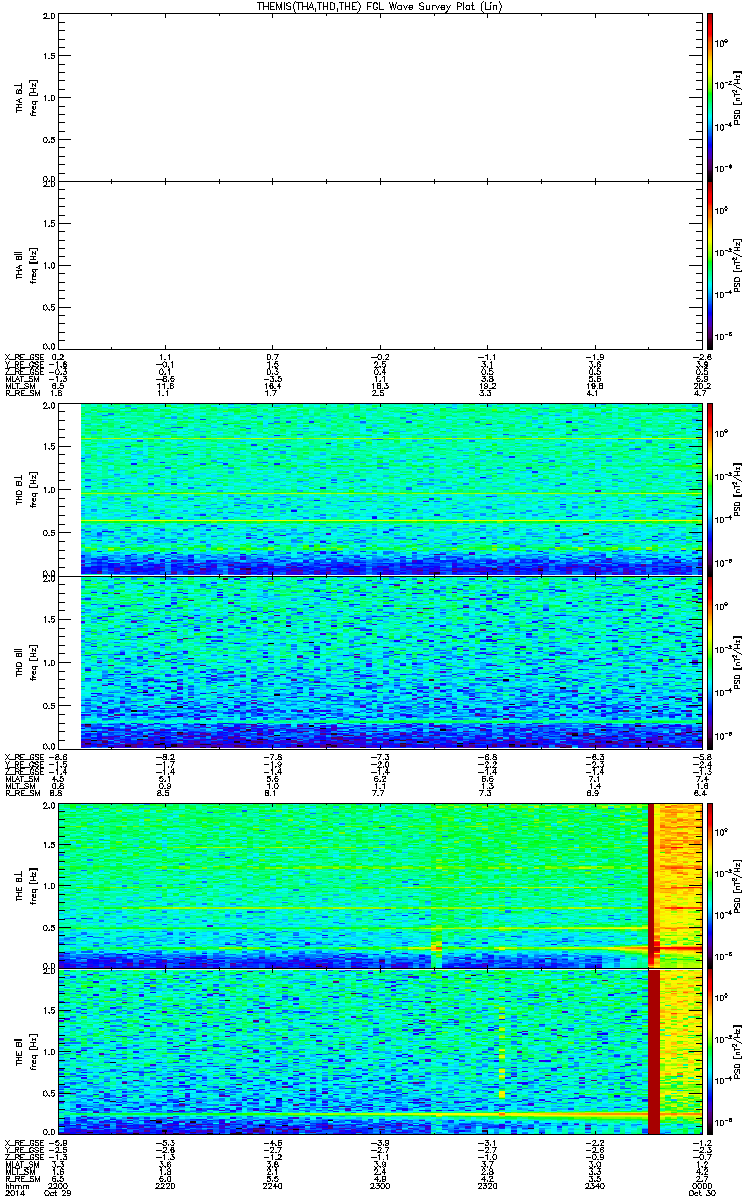Click the Oct 30 date label
Screen dimensions: 750x1200
(x=700, y=1194)
